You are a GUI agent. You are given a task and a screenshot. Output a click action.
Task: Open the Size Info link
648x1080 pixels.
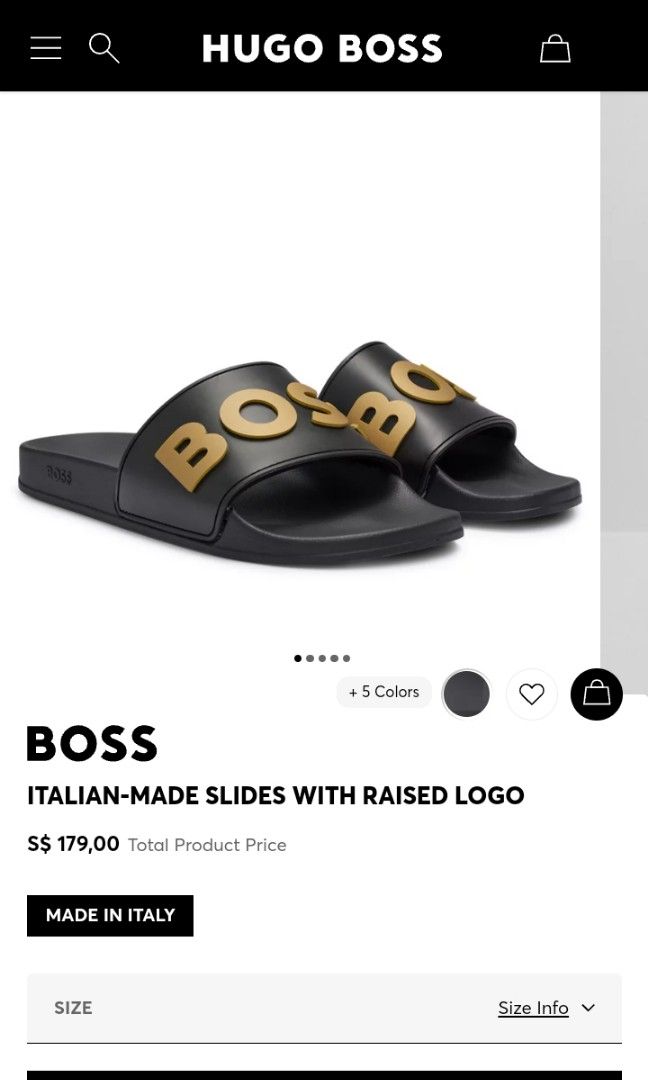tap(533, 1008)
